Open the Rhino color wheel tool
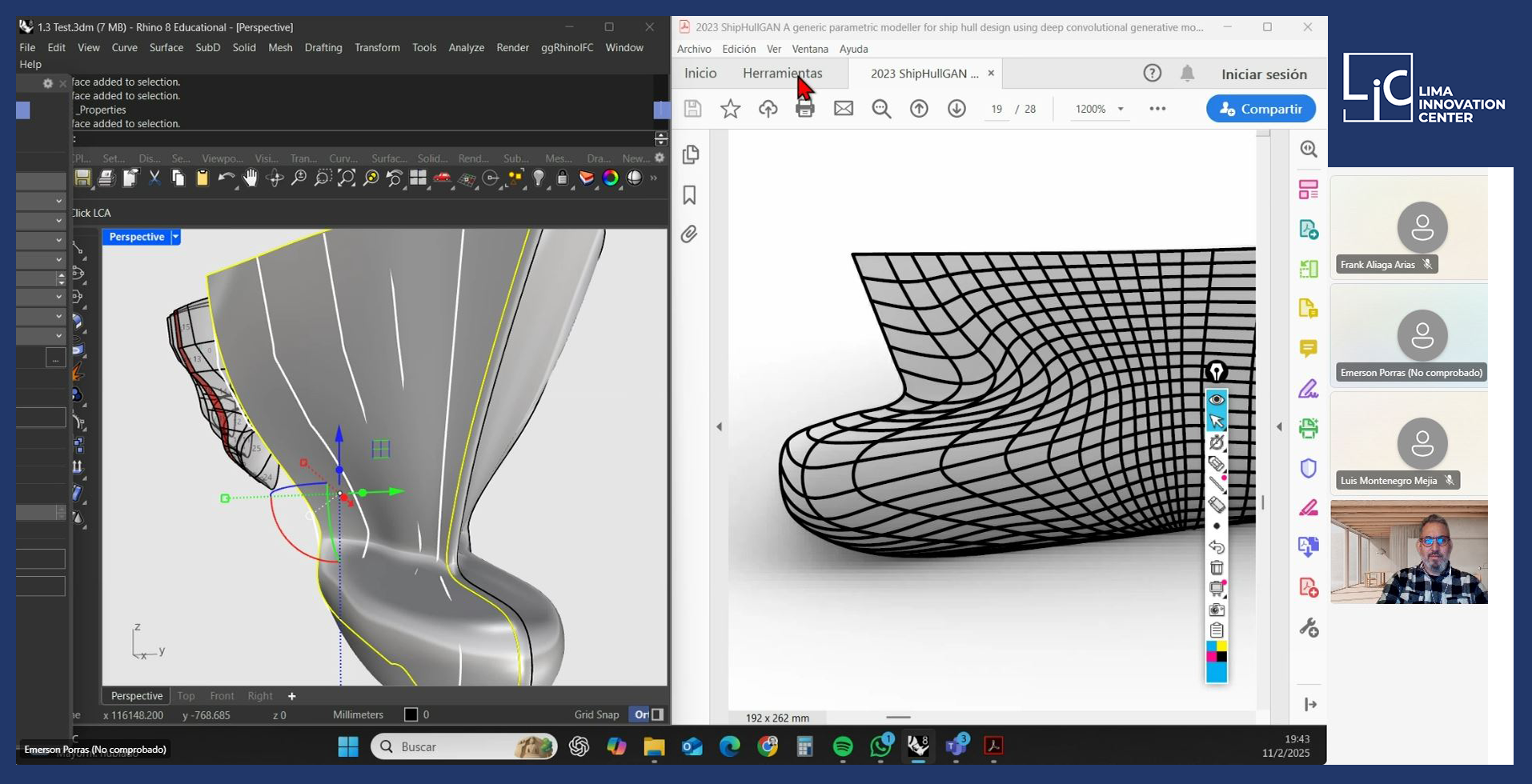Screen dimensions: 1532x784 click(611, 178)
